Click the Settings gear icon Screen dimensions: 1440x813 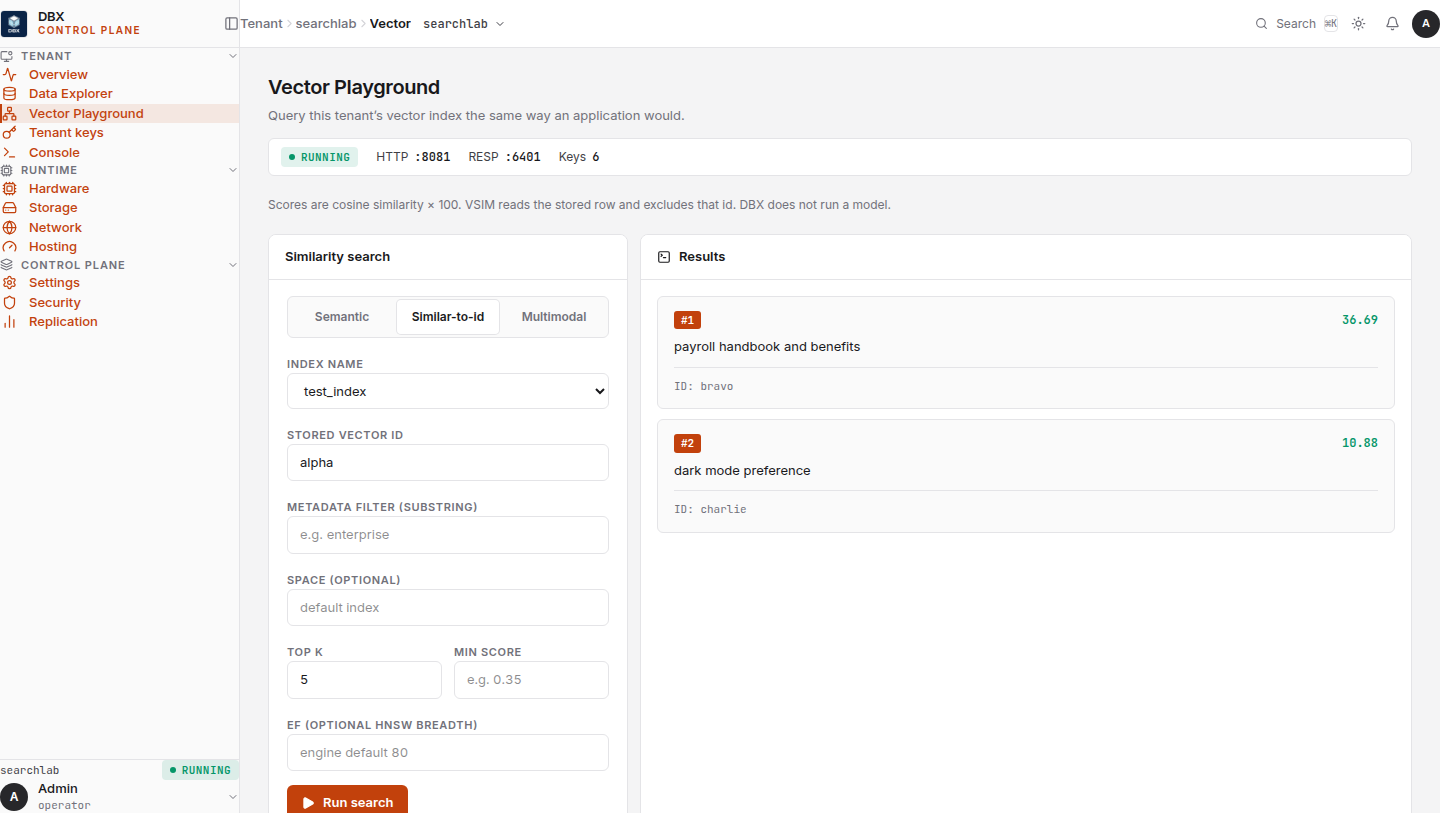coord(9,283)
